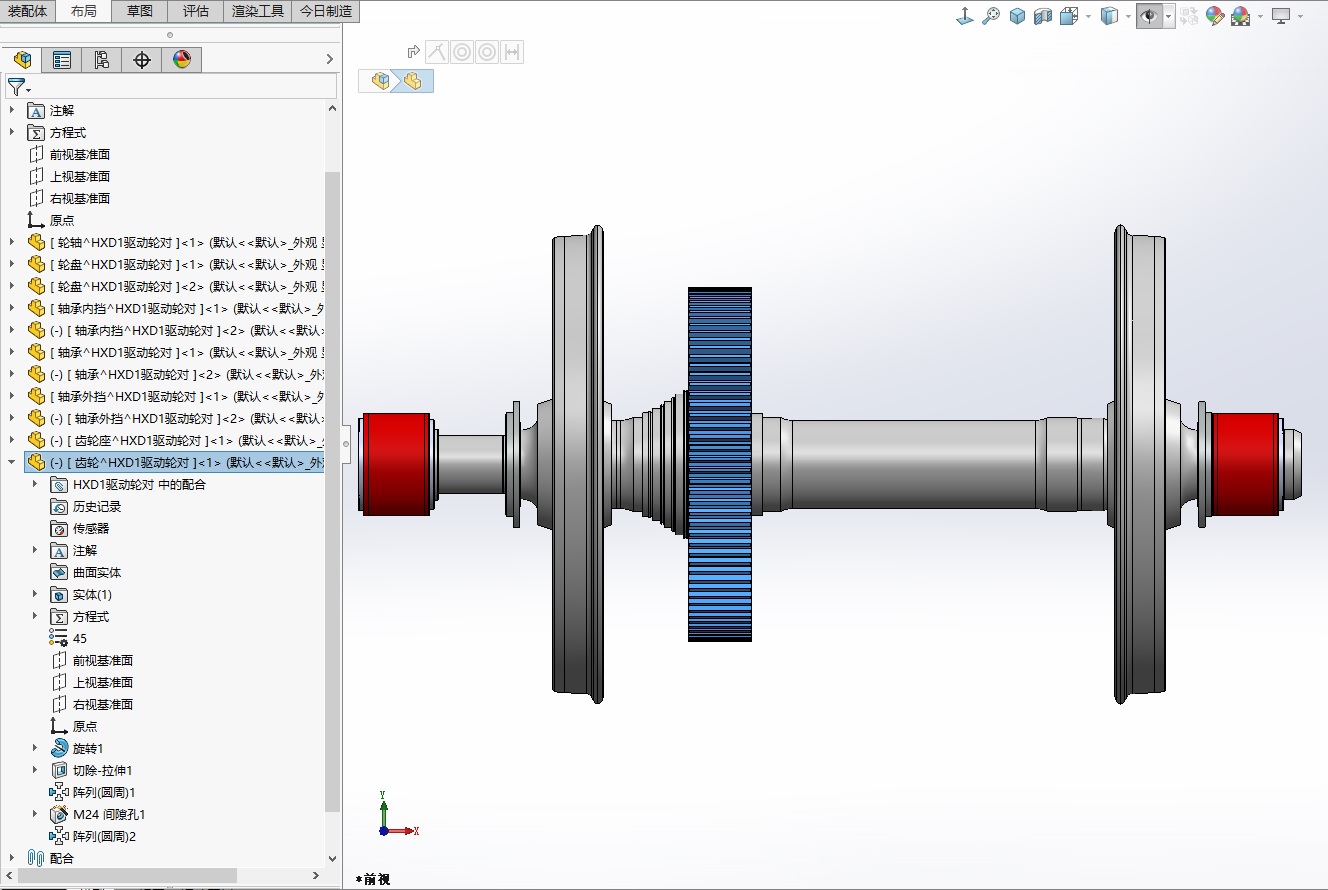Open the FeatureManager design tree tab
Viewport: 1328px width, 890px height.
coord(22,60)
